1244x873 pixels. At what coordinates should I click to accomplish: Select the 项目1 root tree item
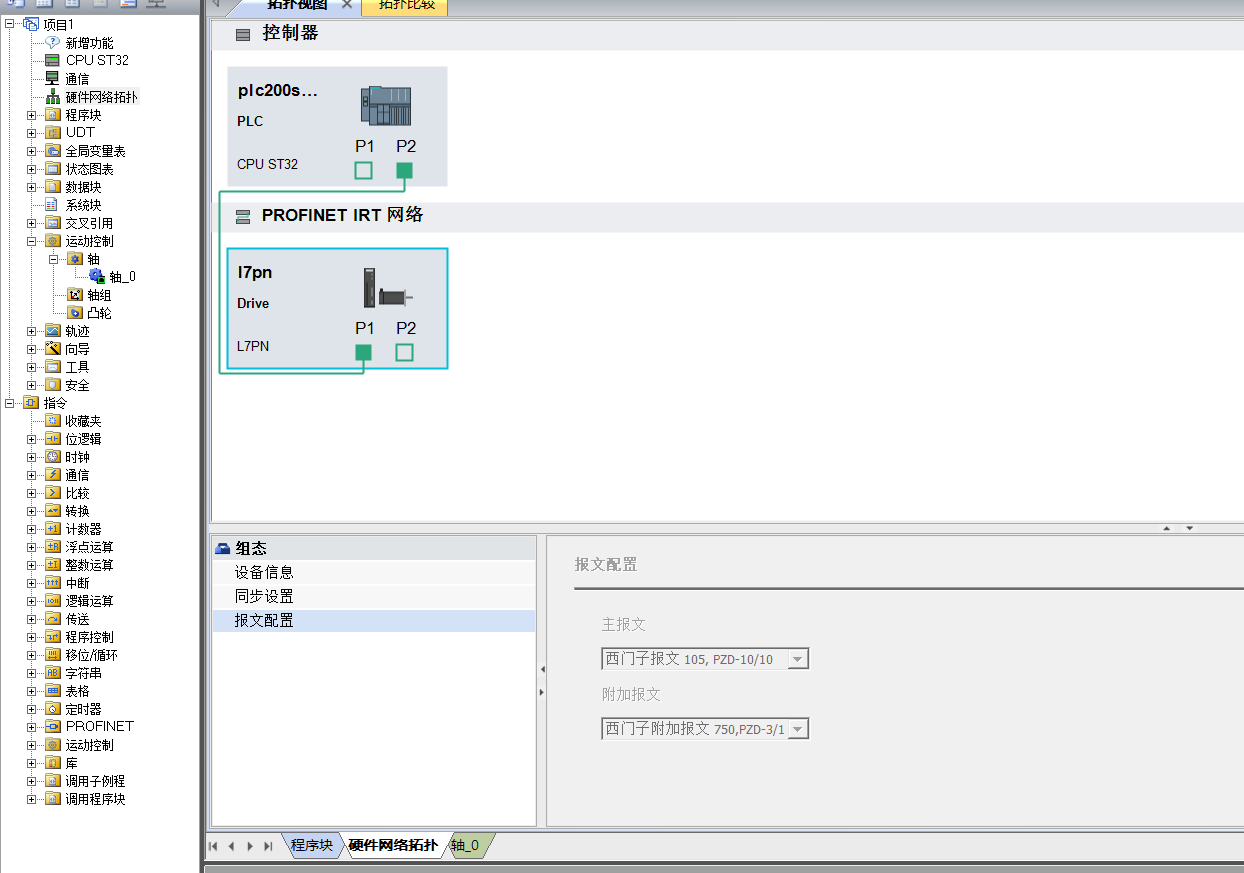[58, 24]
